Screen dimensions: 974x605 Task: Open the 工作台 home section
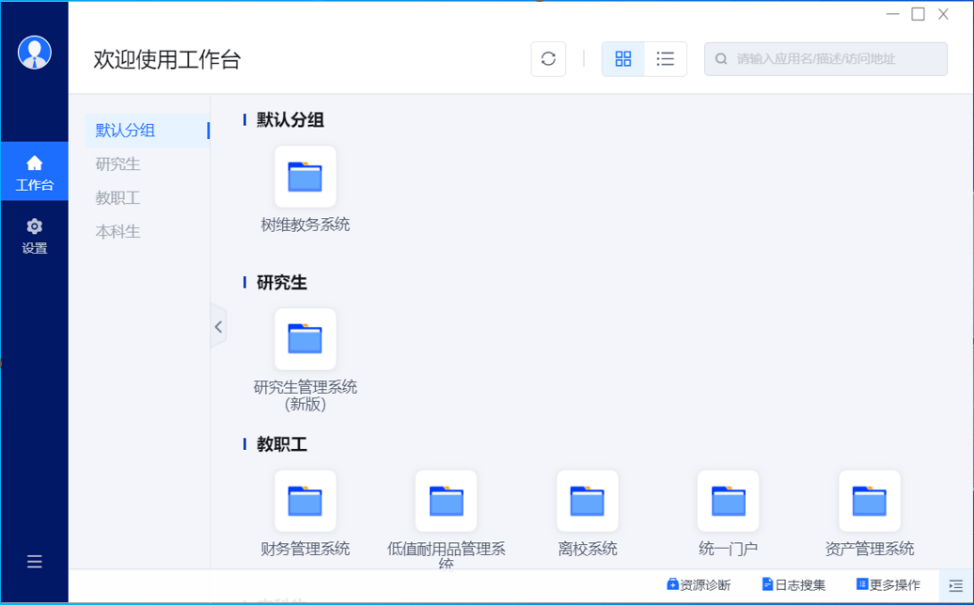(34, 172)
